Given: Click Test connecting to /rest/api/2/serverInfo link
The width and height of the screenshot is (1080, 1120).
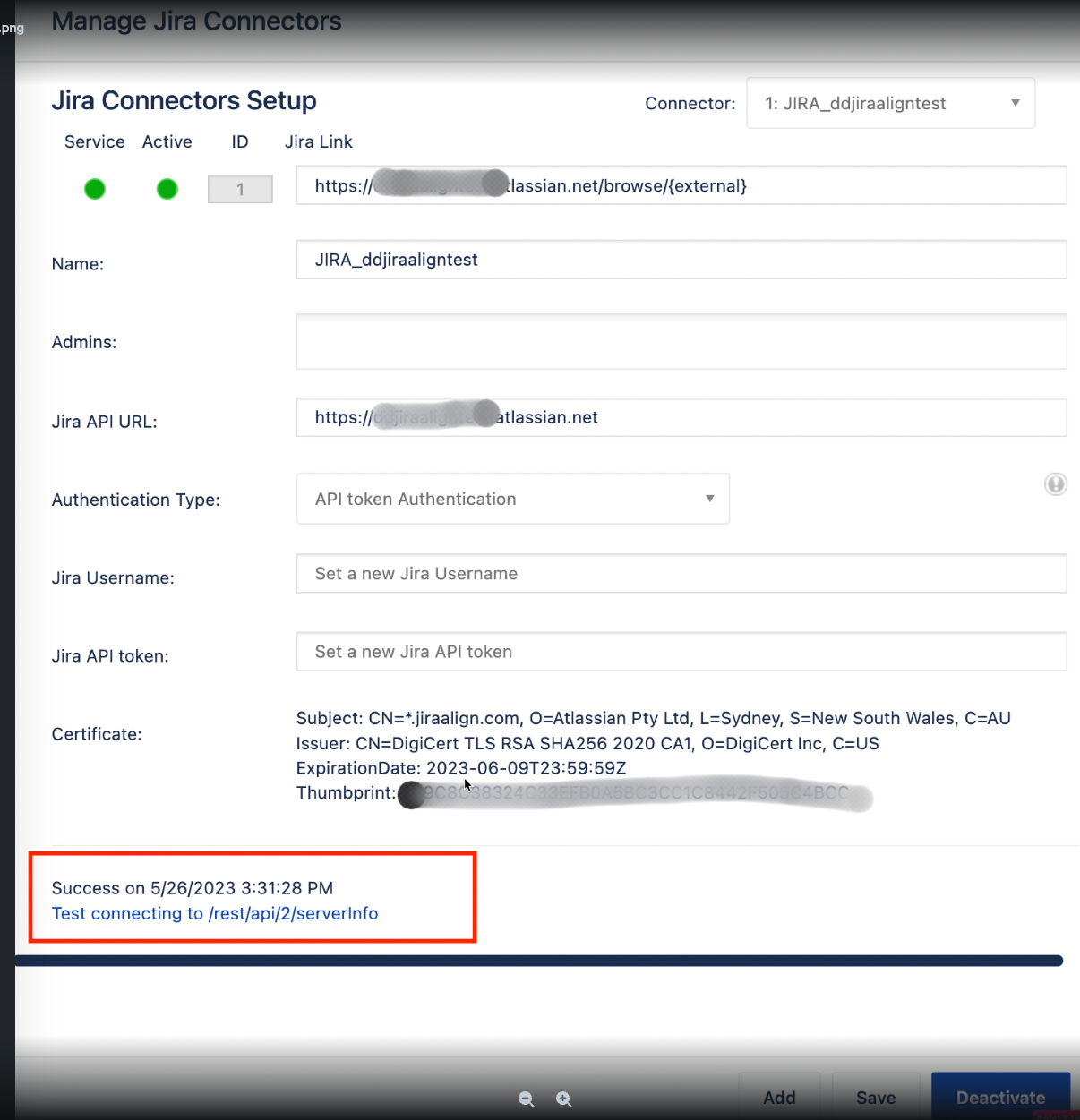Looking at the screenshot, I should [215, 913].
